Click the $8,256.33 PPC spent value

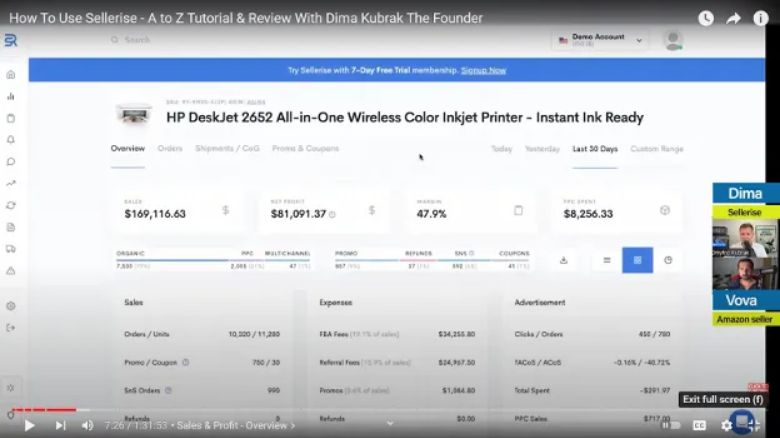tap(588, 214)
